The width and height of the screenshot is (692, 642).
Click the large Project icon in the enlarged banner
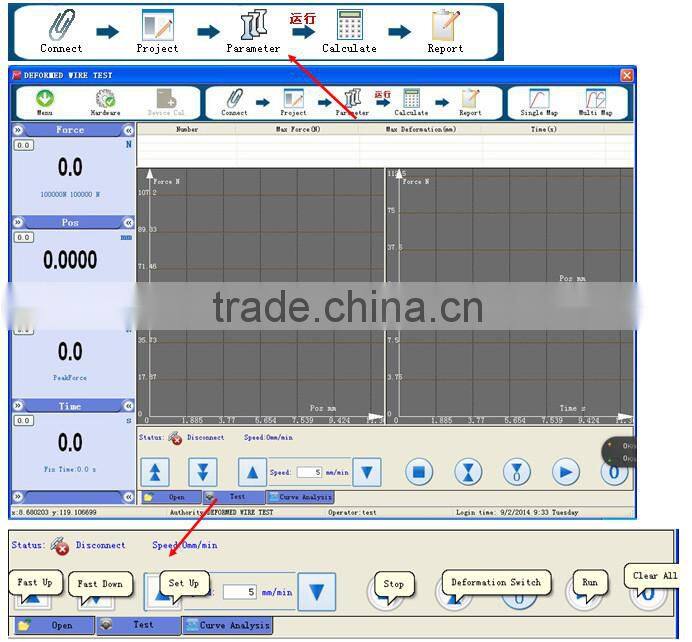click(158, 25)
